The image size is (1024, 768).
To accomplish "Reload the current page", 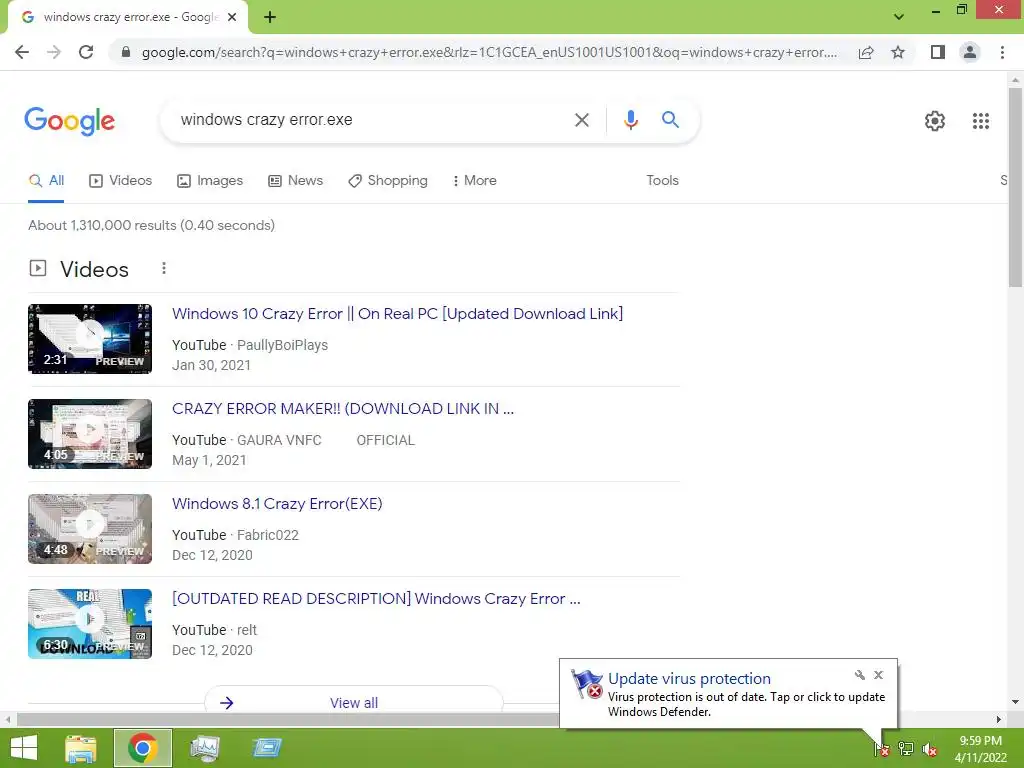I will [x=86, y=52].
